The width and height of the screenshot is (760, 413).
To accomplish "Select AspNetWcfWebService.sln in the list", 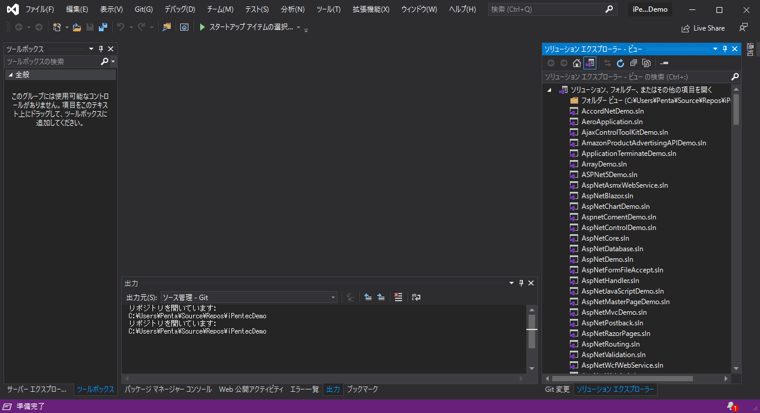I will [x=622, y=365].
